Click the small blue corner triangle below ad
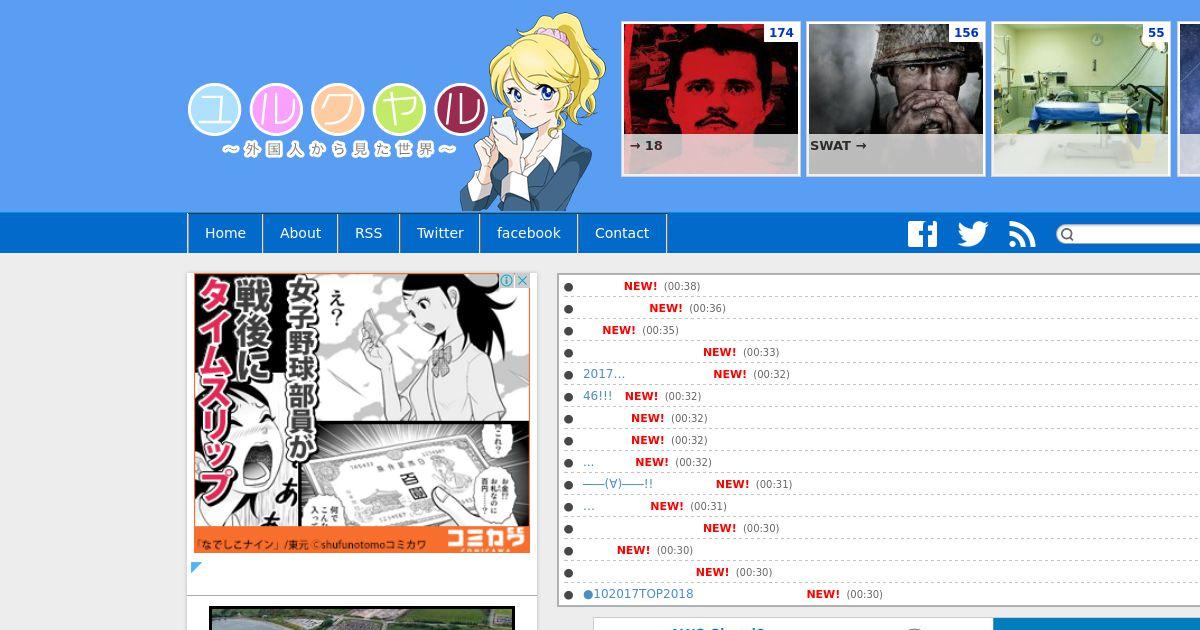This screenshot has height=630, width=1200. 196,567
